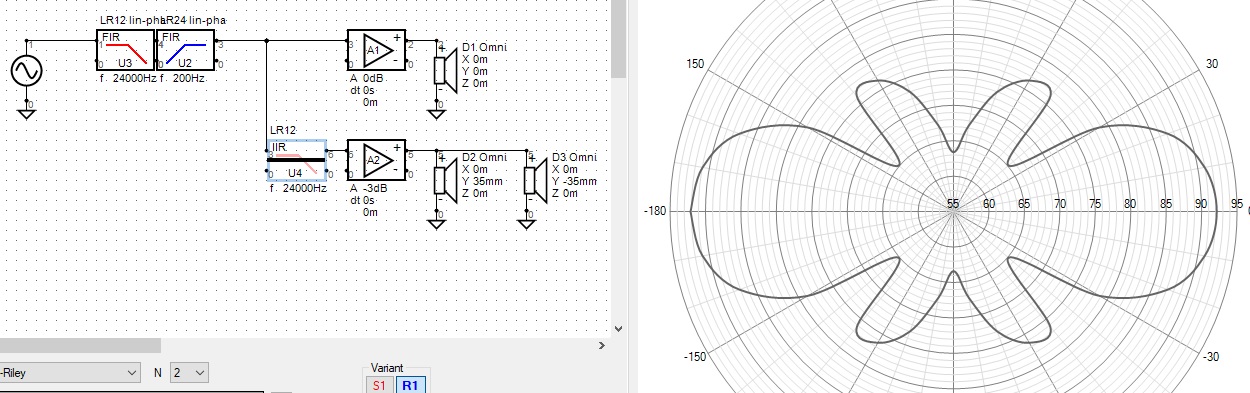1250x393 pixels.
Task: Click the ground symbol under the source
Action: tap(27, 113)
